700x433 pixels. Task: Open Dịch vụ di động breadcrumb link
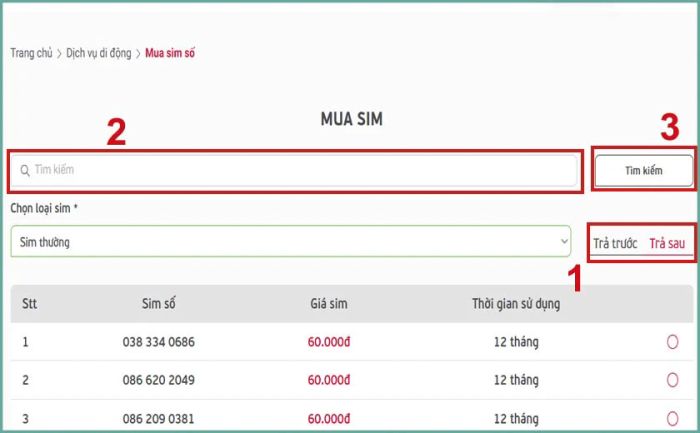point(99,53)
